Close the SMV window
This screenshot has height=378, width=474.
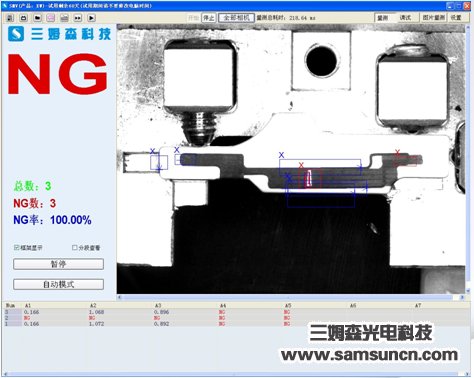coord(467,6)
